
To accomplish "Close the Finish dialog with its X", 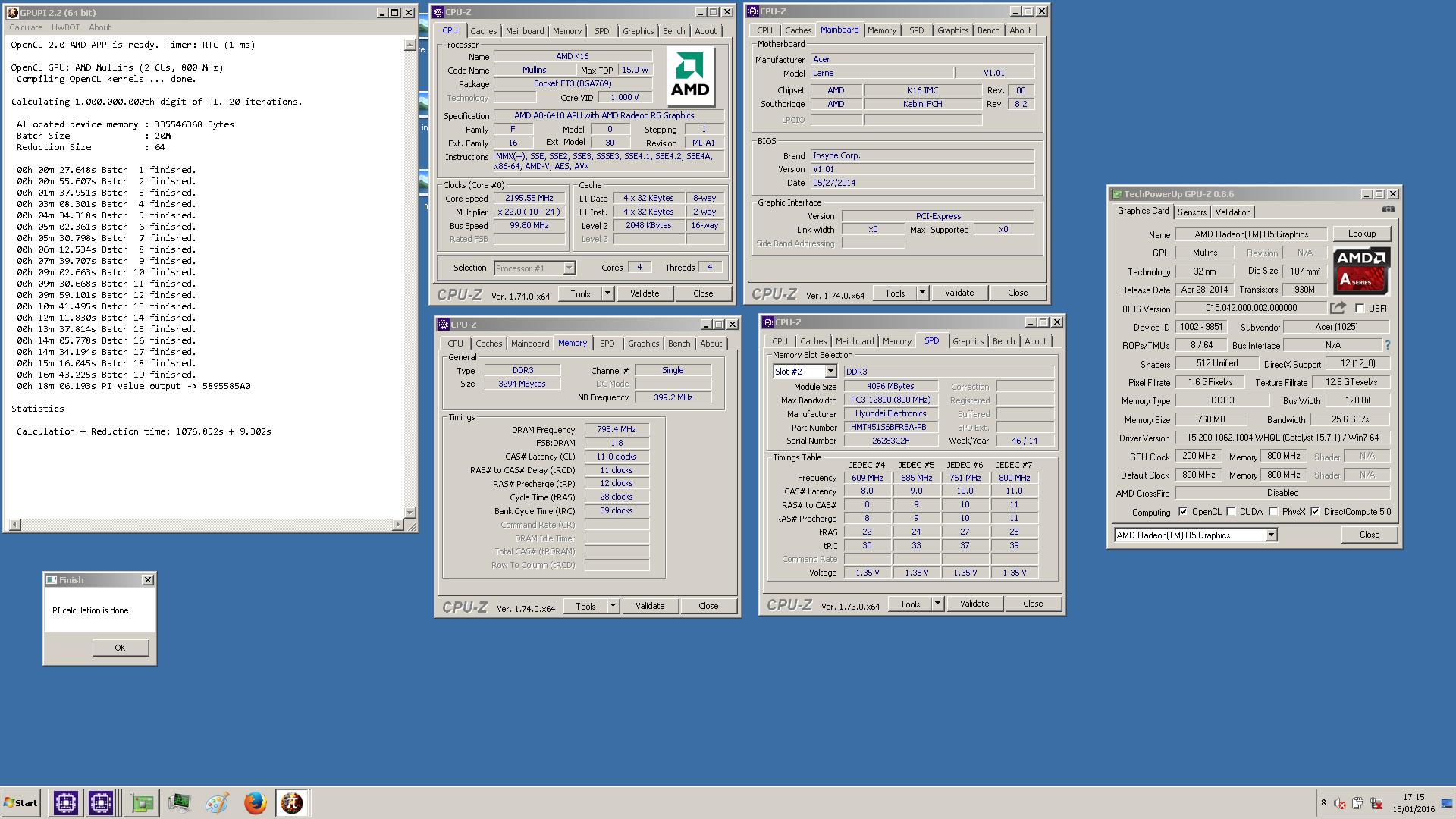I will coord(148,580).
